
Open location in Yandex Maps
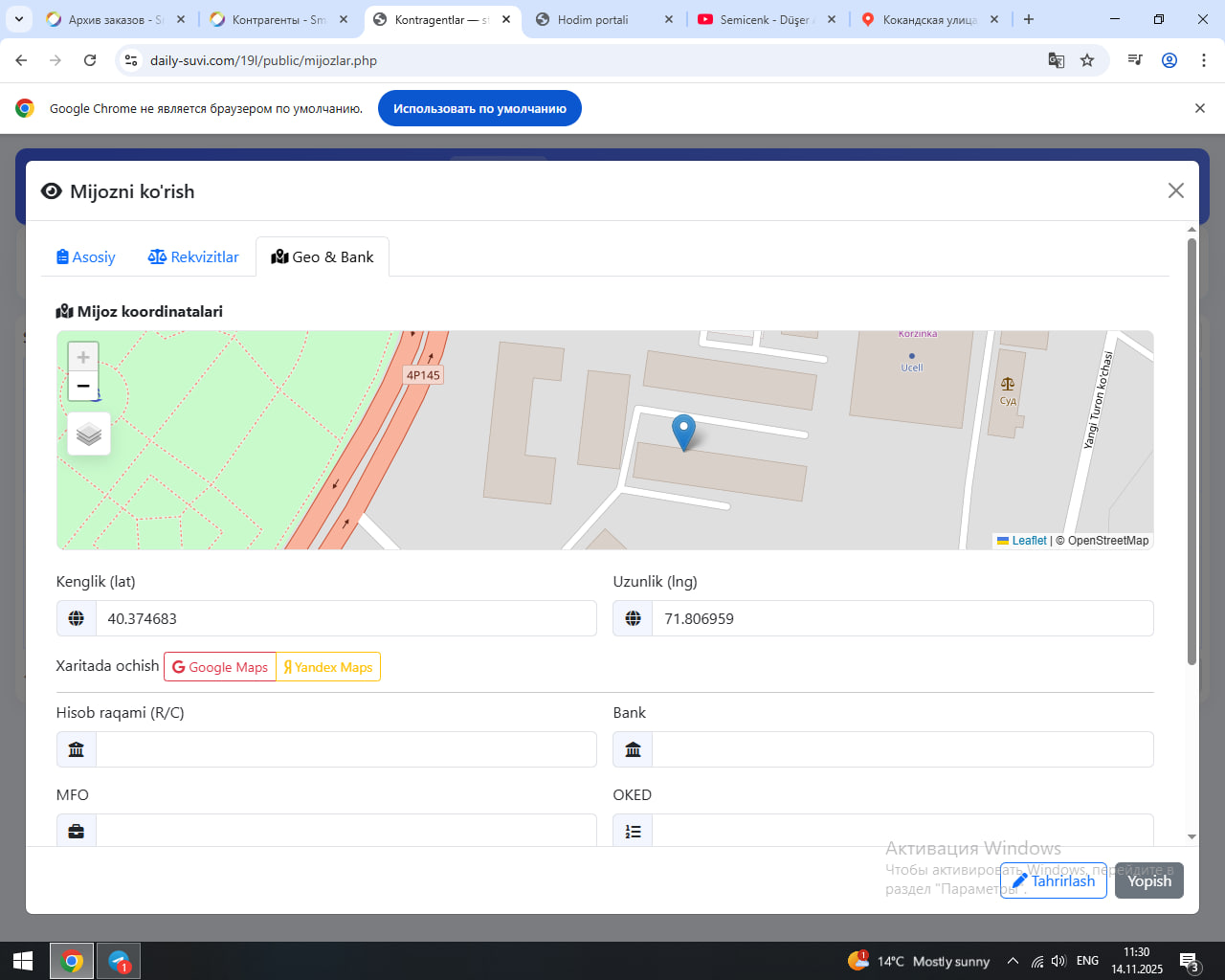tap(328, 667)
